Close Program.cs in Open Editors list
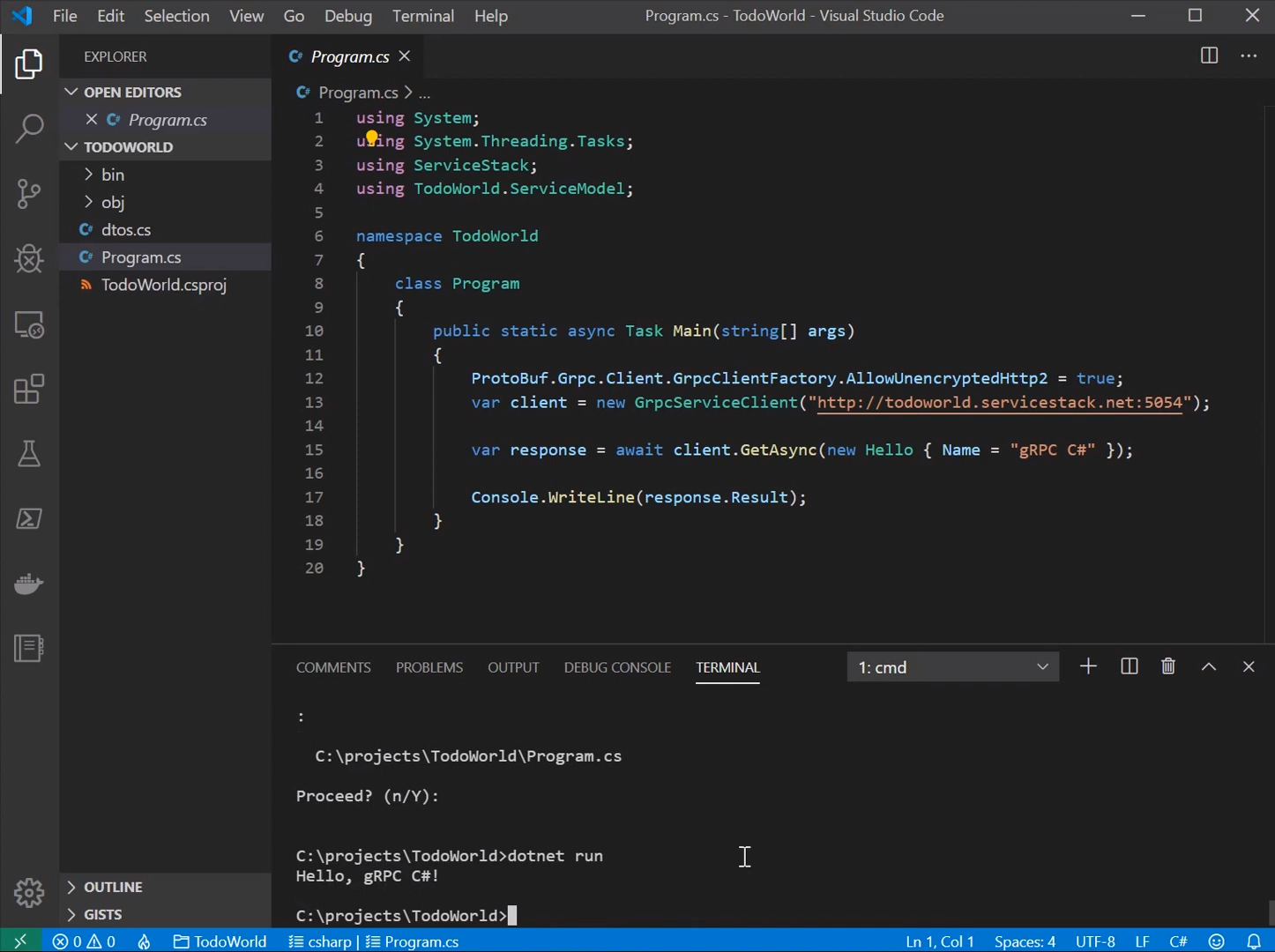 click(x=92, y=119)
